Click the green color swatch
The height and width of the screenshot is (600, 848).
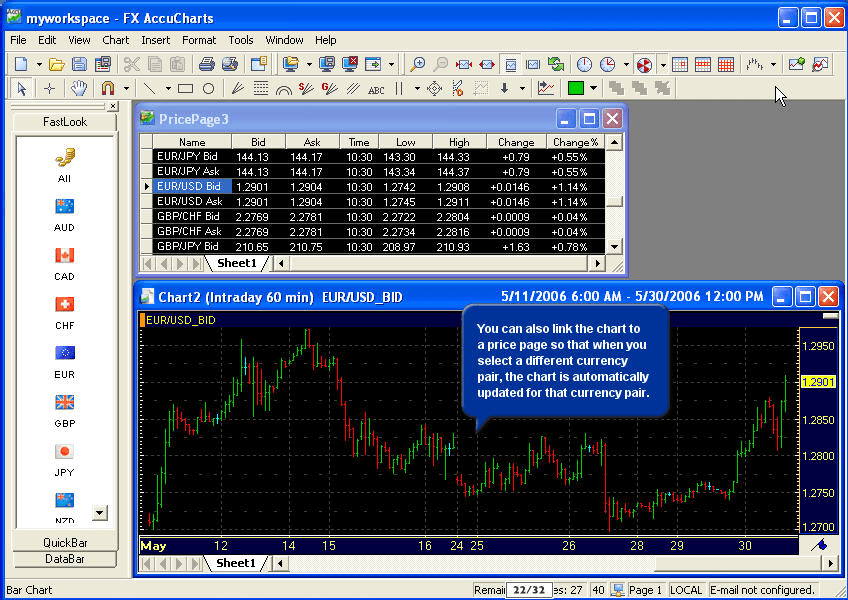[x=575, y=88]
